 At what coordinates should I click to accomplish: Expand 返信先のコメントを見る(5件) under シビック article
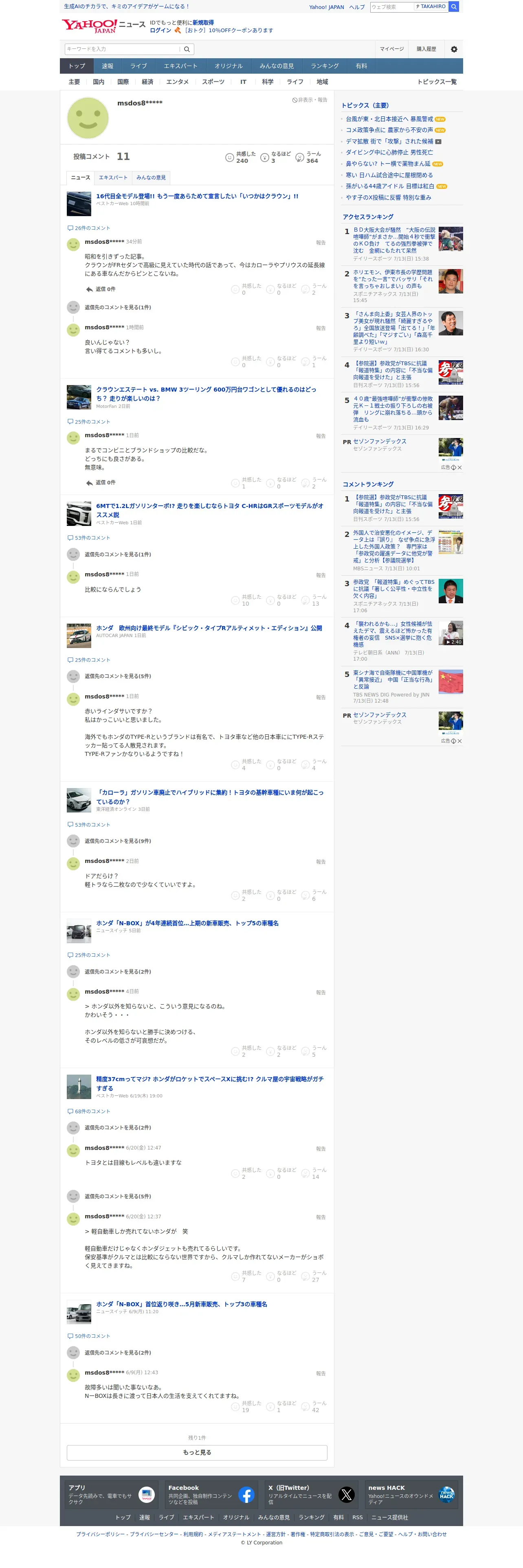coord(117,676)
